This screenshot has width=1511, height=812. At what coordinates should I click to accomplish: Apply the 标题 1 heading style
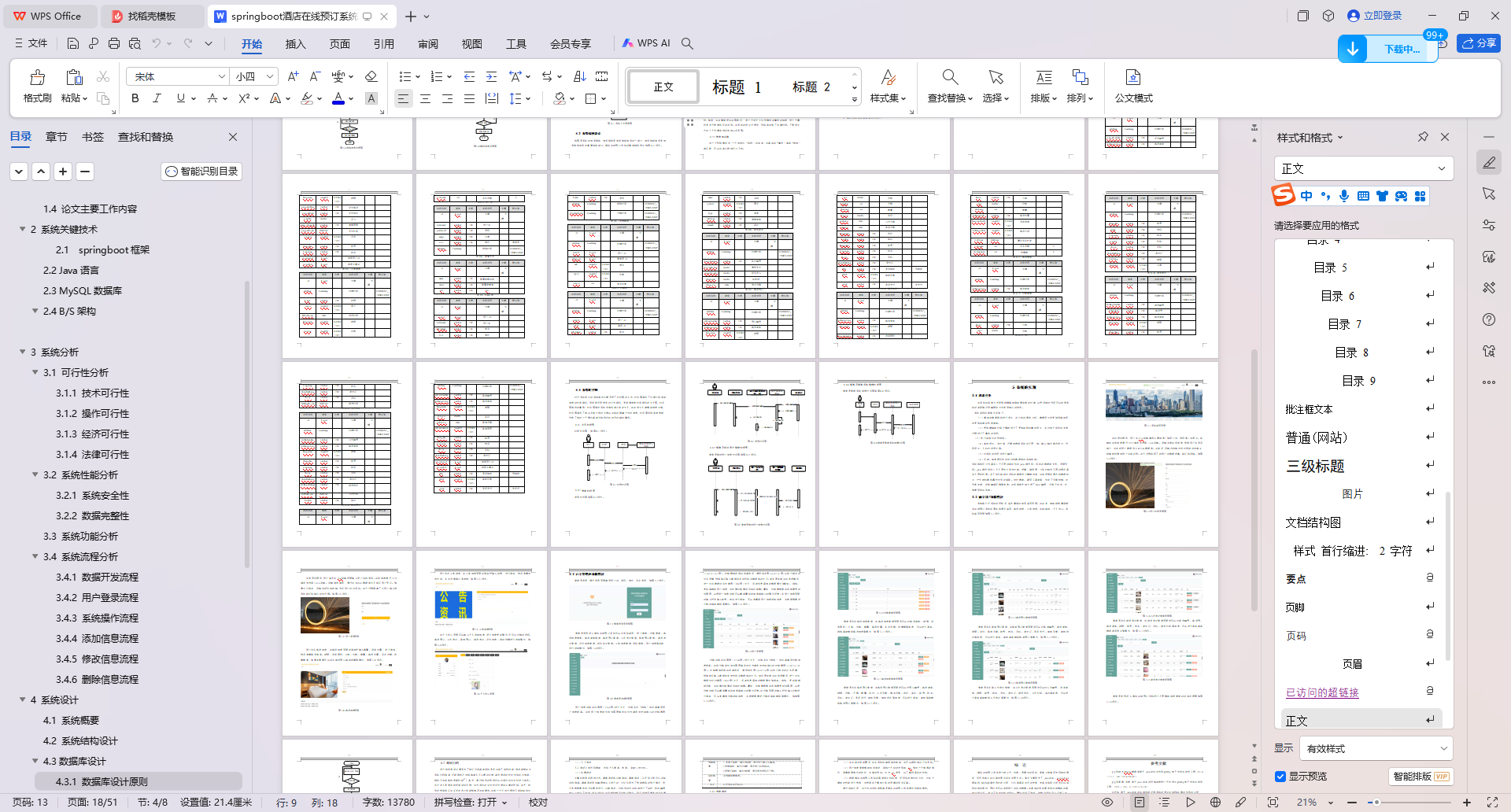(x=737, y=87)
